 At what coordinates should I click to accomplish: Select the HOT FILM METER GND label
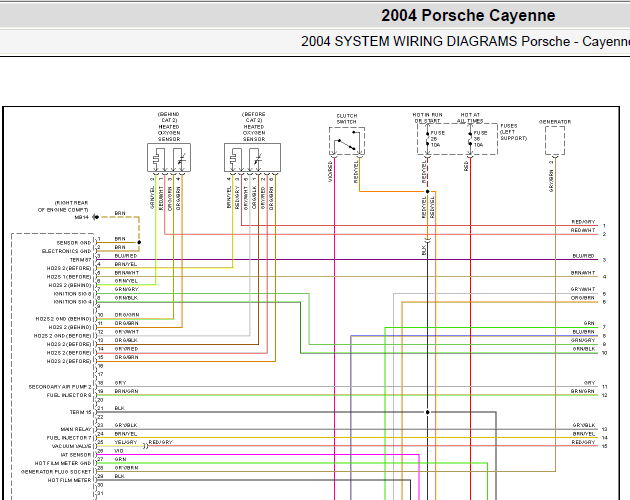coord(63,463)
